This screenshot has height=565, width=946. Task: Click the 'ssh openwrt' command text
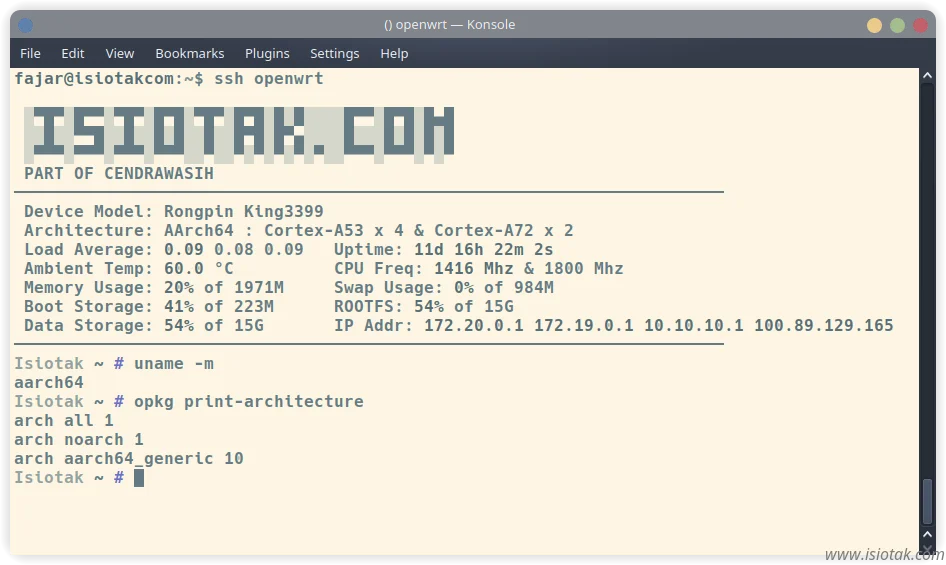[268, 78]
